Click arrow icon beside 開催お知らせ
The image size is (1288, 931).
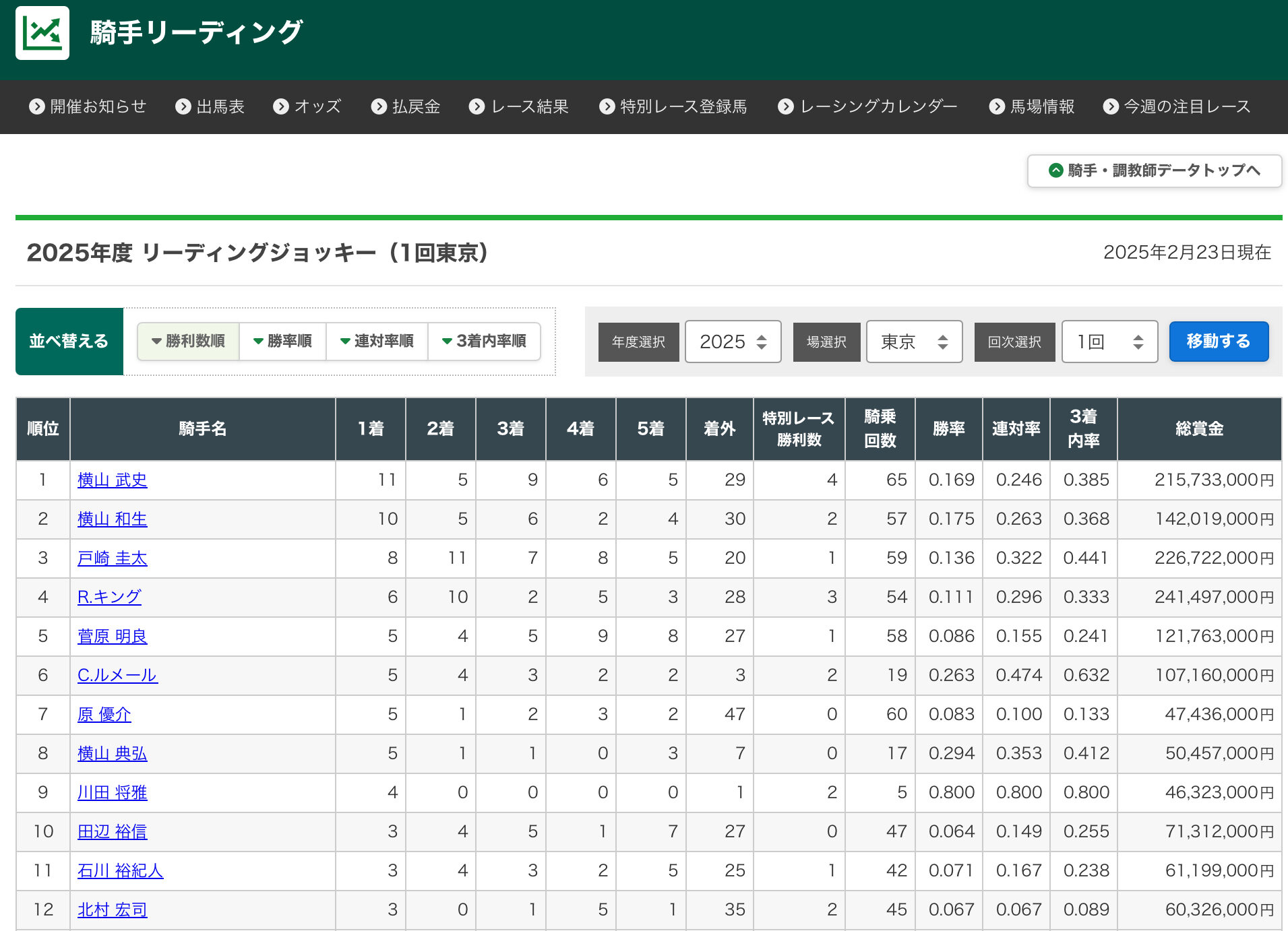pos(36,106)
